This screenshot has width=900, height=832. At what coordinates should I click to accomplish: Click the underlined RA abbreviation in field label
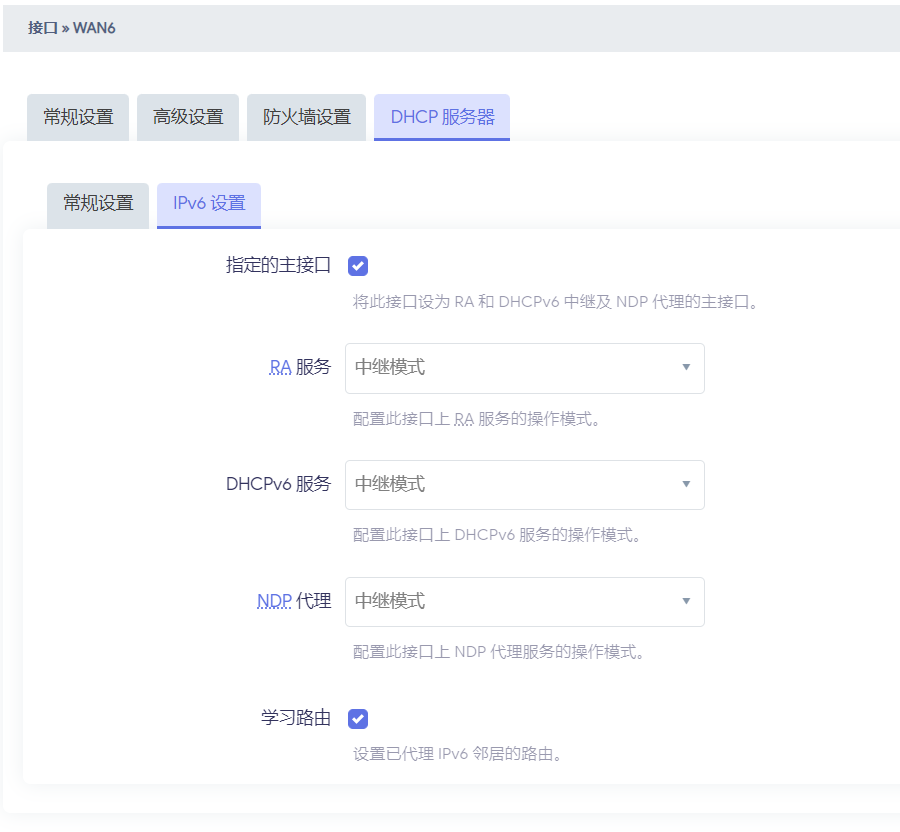point(280,368)
